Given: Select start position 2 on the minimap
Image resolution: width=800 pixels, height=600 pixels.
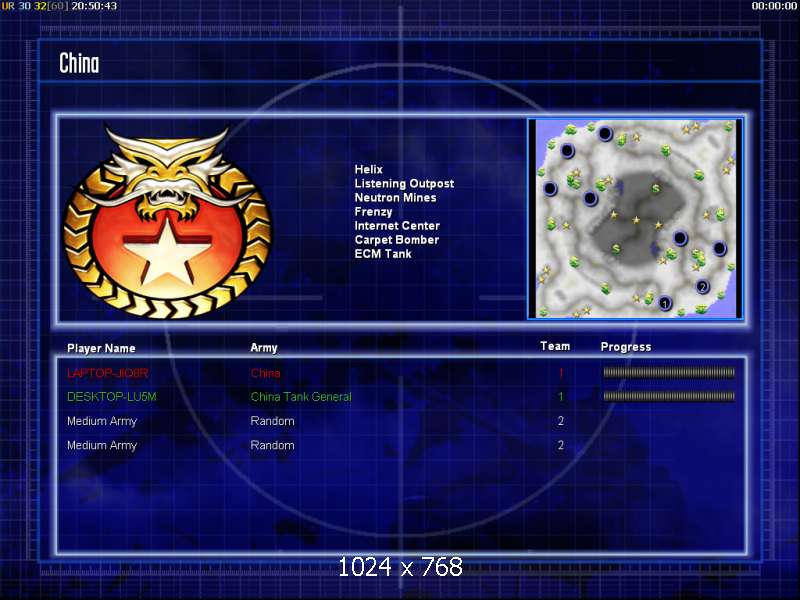Looking at the screenshot, I should click(x=703, y=286).
